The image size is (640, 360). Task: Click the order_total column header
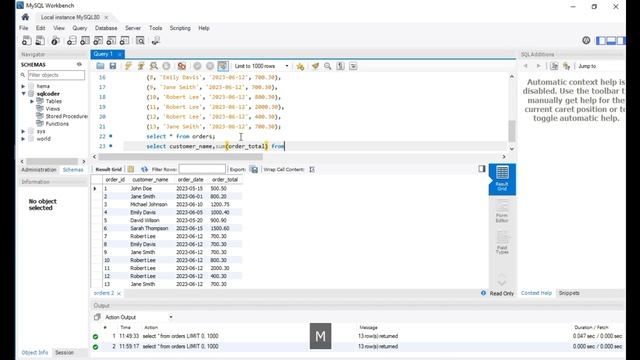[x=225, y=180]
